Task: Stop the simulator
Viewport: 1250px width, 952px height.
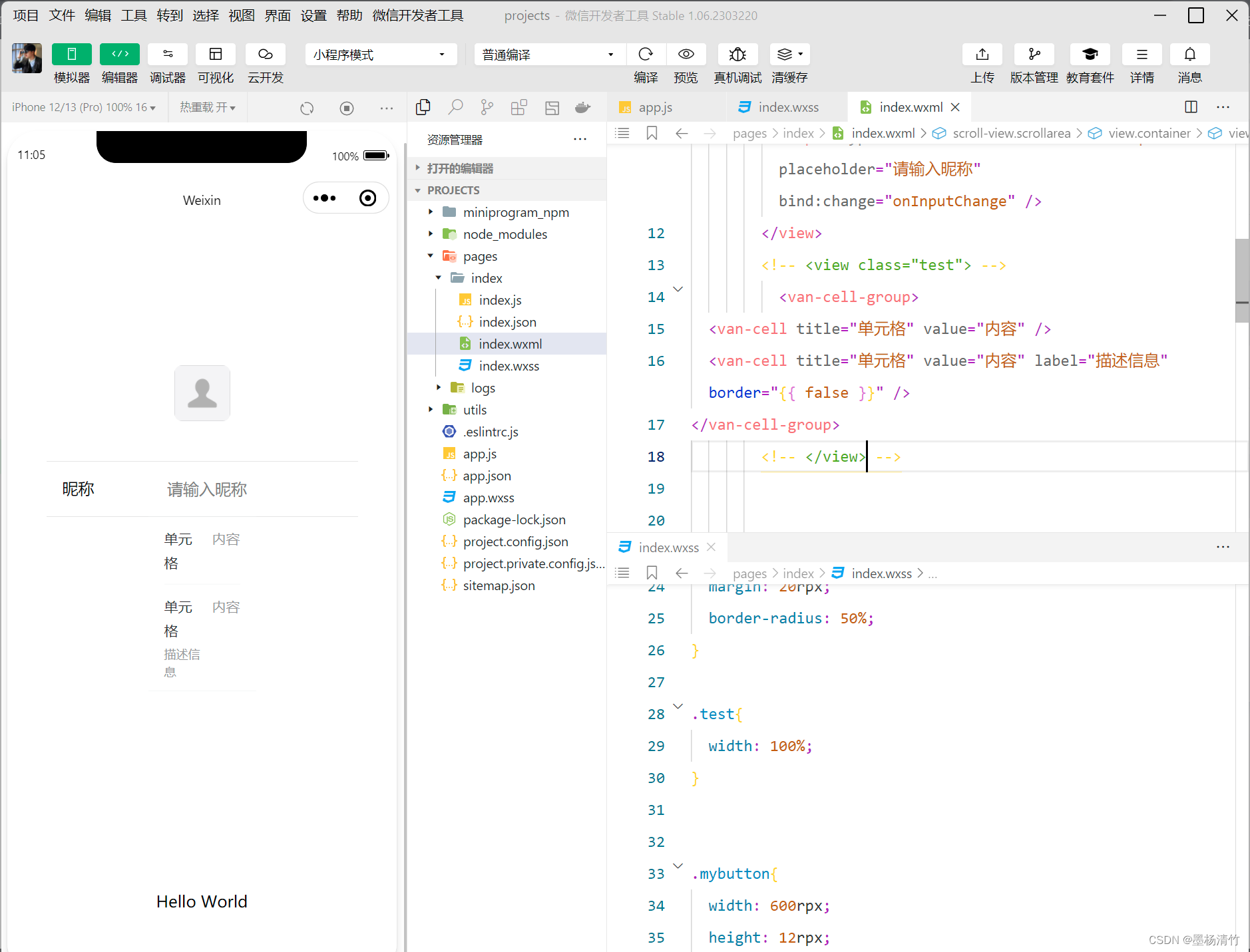Action: pyautogui.click(x=347, y=108)
